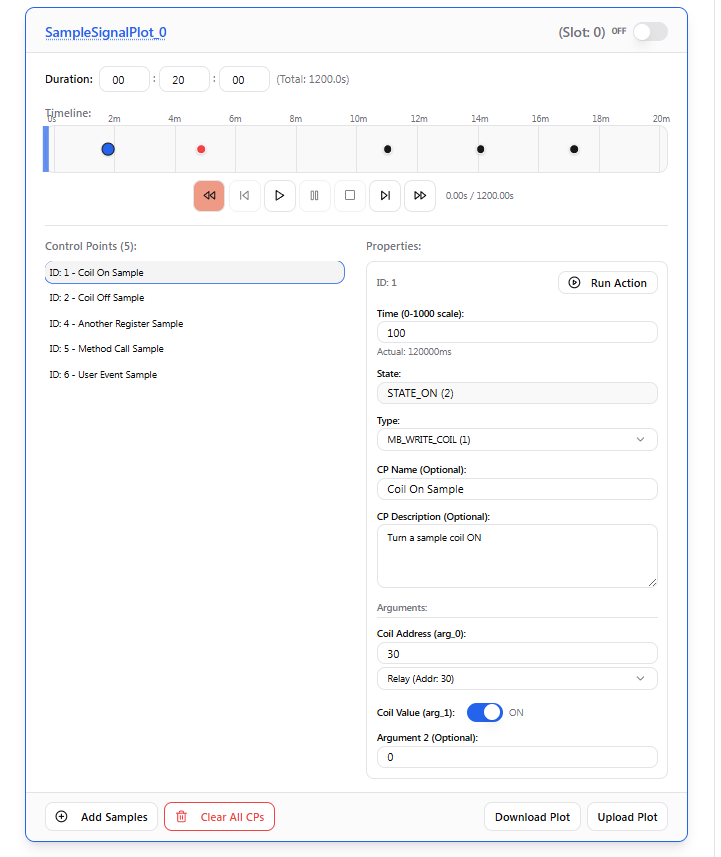
Task: Select Method Call Sample in list
Action: [106, 349]
